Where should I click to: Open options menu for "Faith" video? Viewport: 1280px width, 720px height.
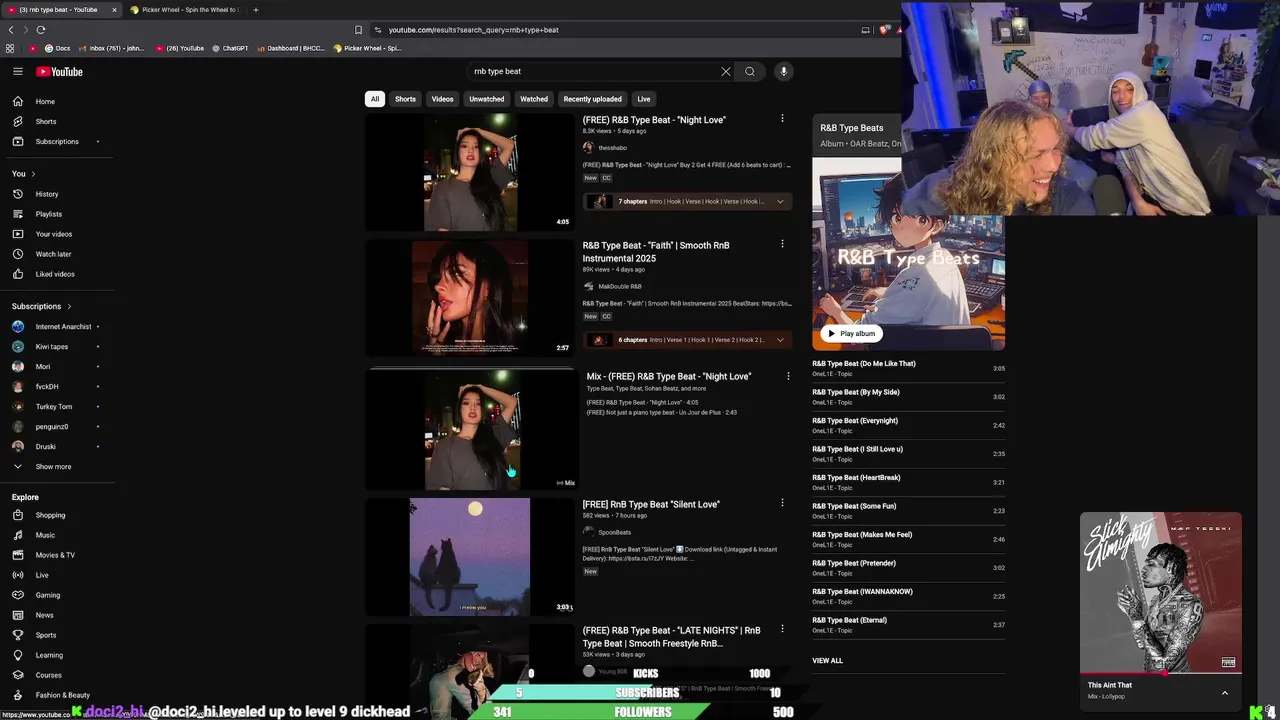pyautogui.click(x=782, y=244)
